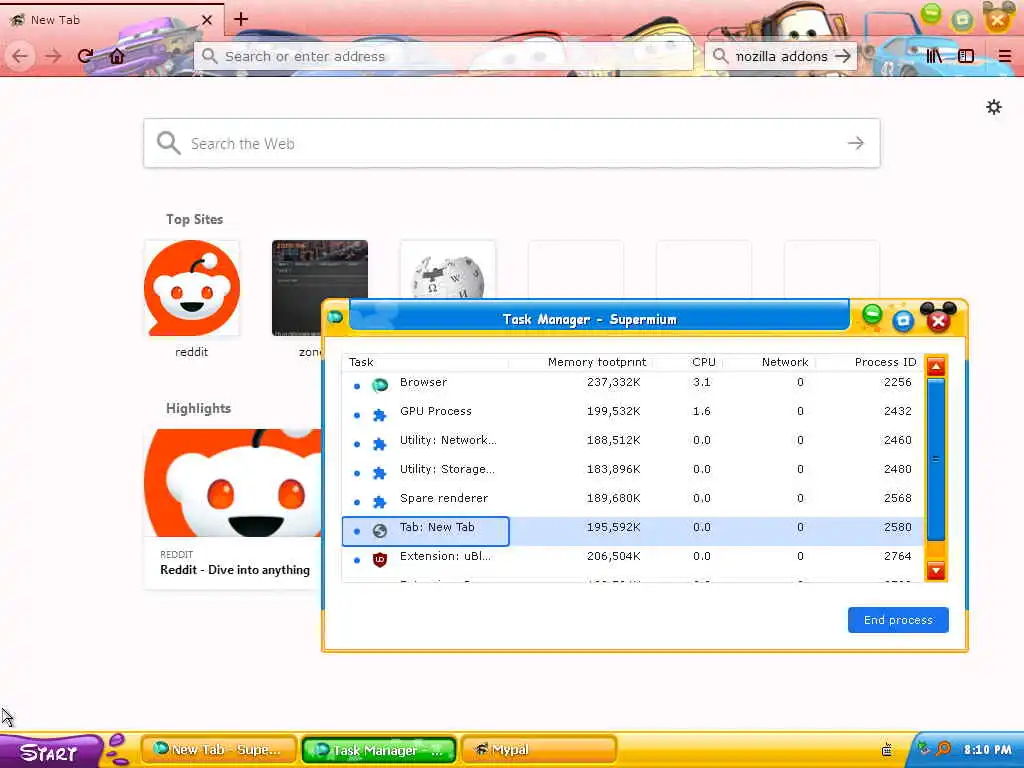
Task: Open the Wikipedia top site tile
Action: click(447, 269)
